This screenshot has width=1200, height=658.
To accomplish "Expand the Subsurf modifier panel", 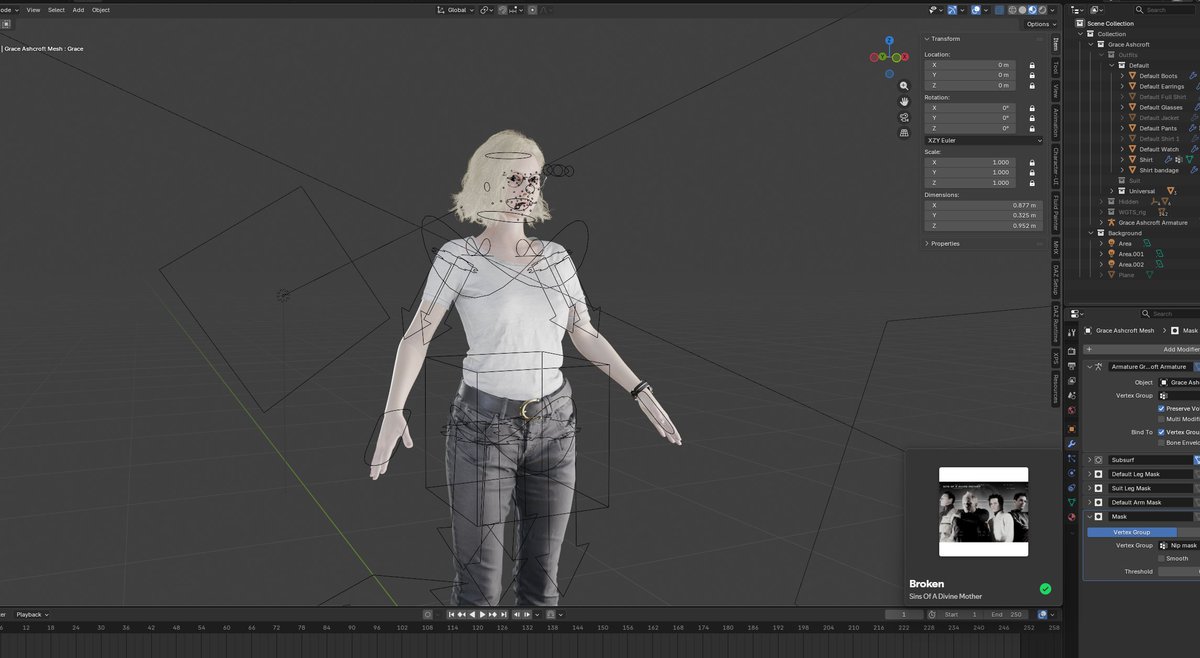I will (x=1089, y=460).
